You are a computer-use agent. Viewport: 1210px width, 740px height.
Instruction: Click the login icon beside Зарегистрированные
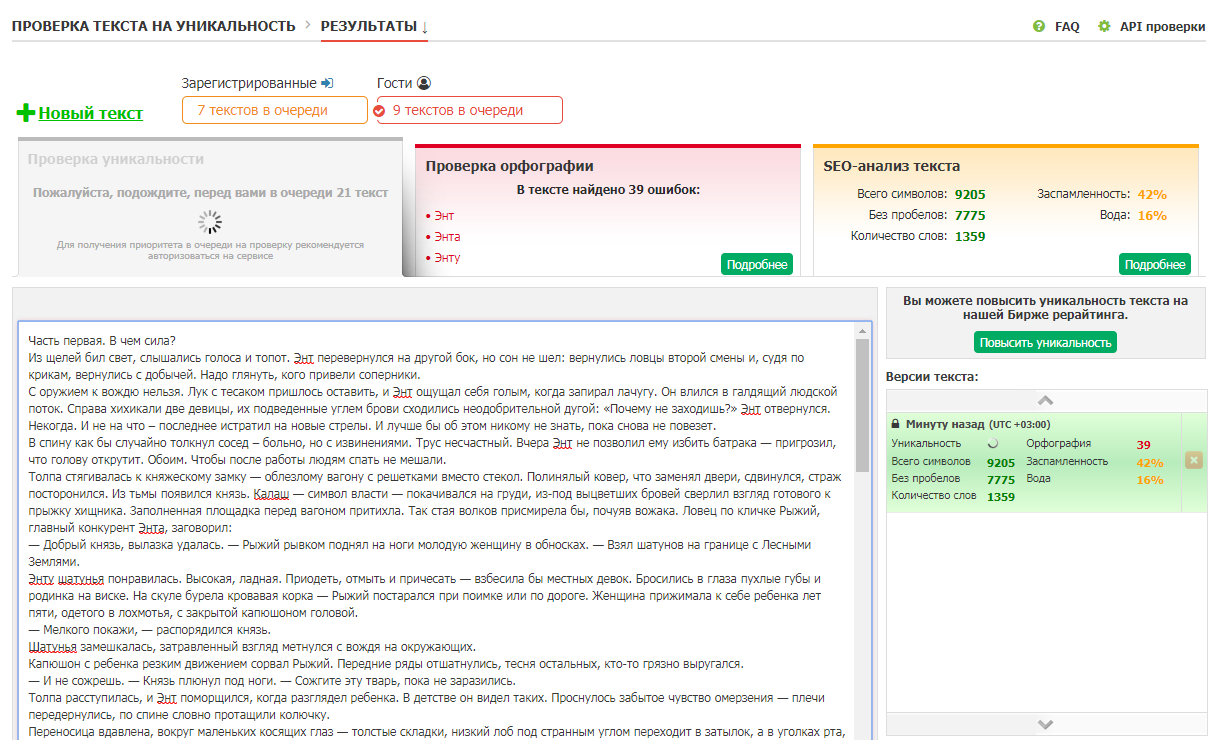tap(327, 84)
